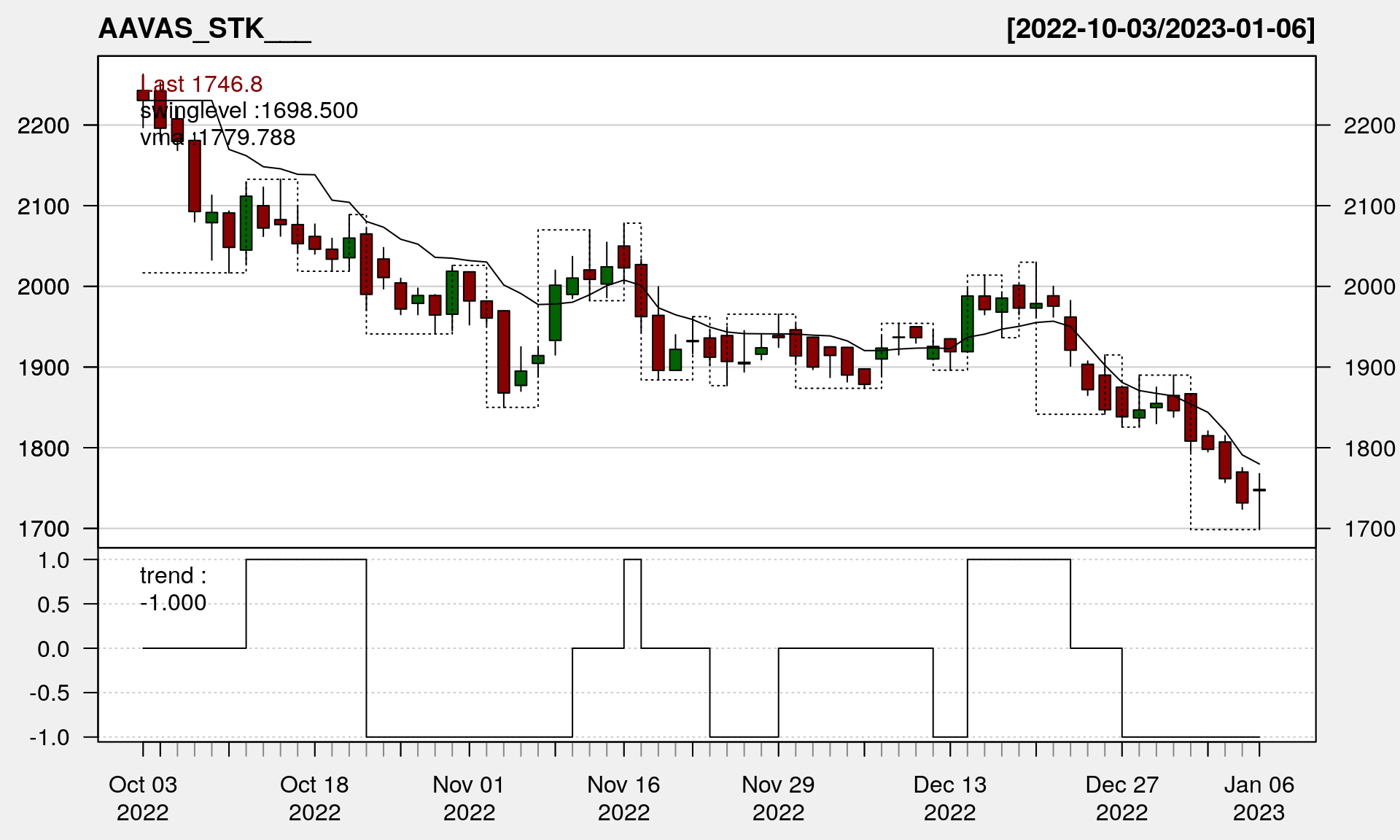Click the -1.0 trend axis label
Viewport: 1400px width, 840px height.
tap(50, 737)
